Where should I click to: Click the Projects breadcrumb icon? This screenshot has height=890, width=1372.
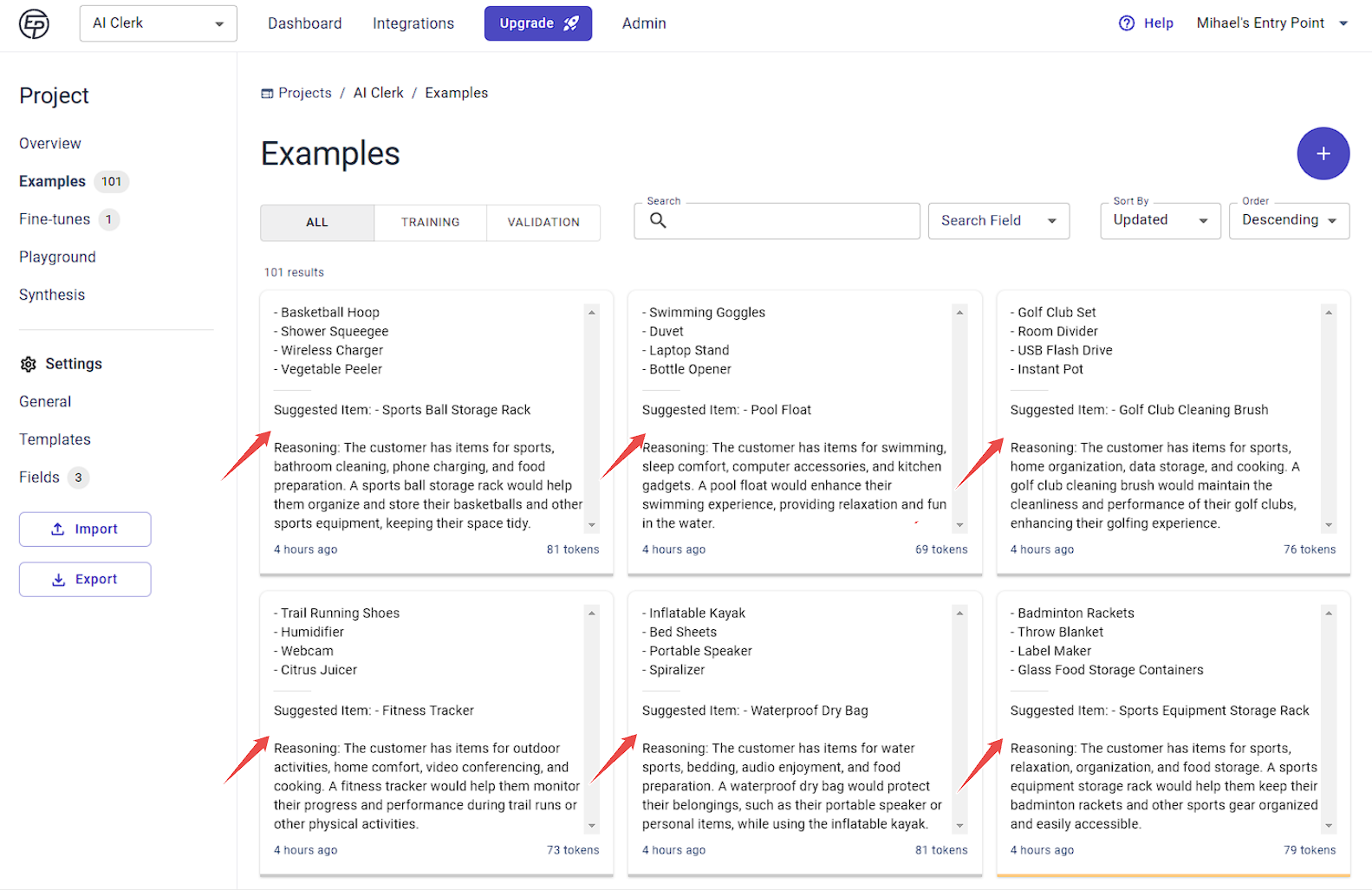267,94
